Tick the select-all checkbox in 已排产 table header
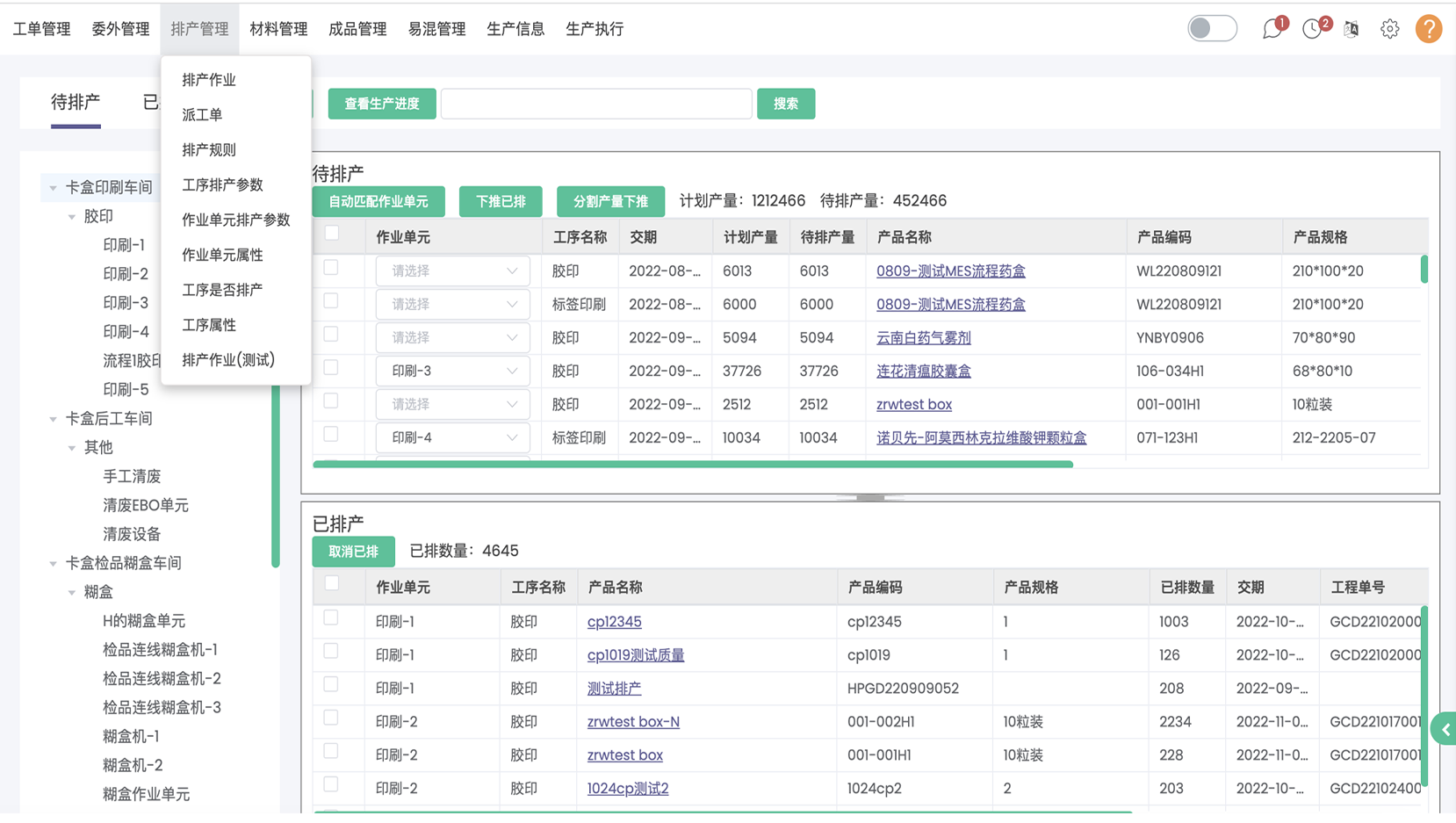Viewport: 1456px width, 823px height. click(332, 583)
